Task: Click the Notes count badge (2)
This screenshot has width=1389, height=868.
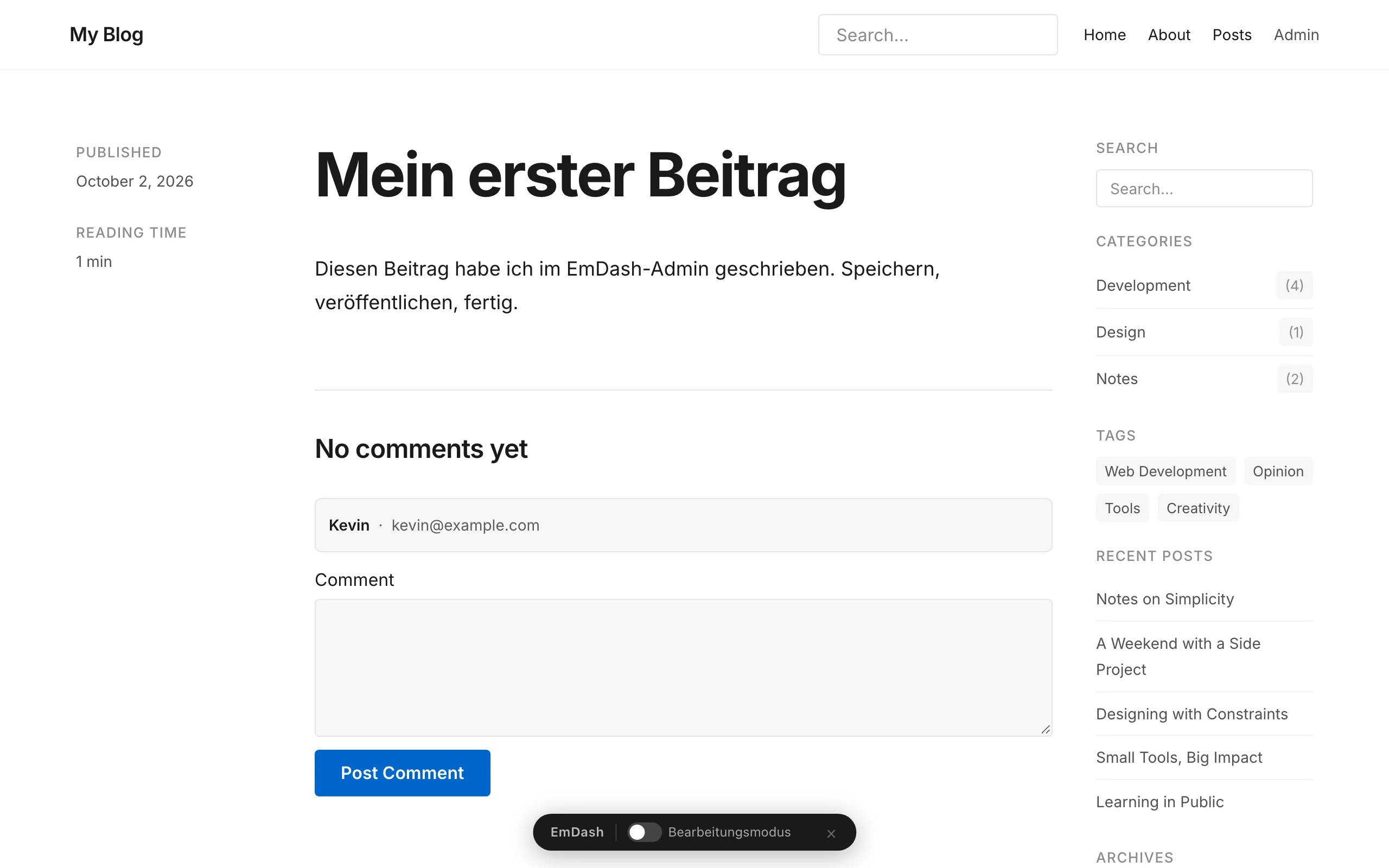Action: (1294, 379)
